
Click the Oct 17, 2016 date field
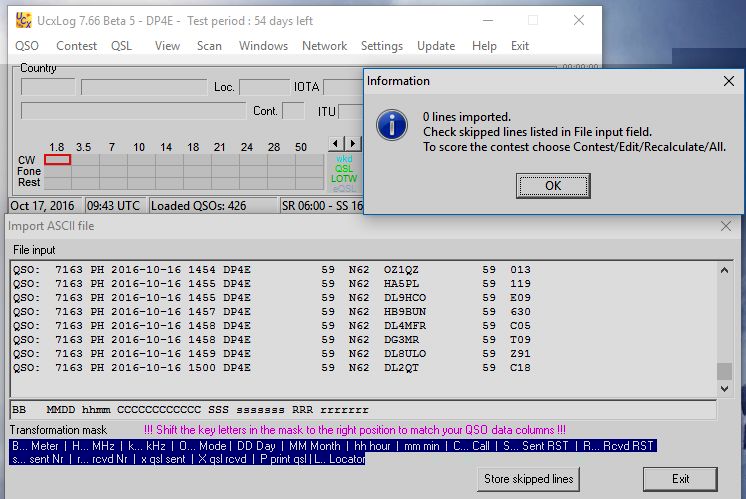[46, 205]
